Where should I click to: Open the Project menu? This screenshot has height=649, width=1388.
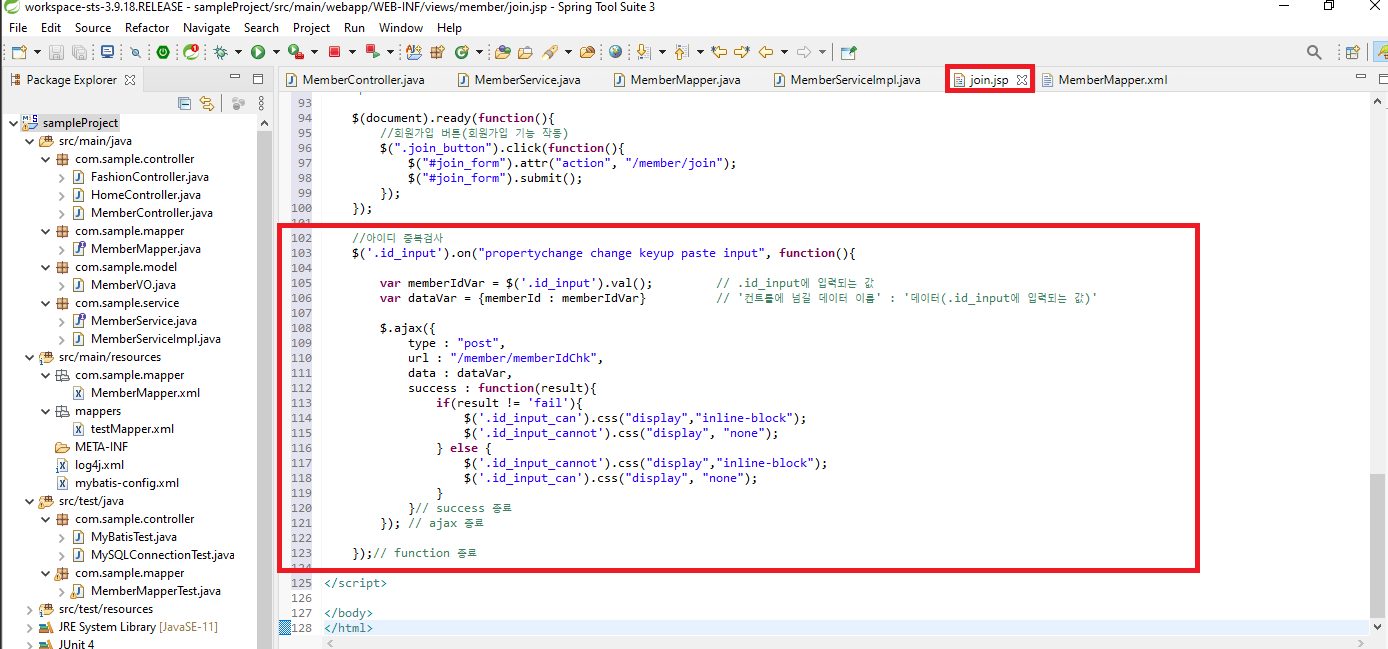point(311,27)
